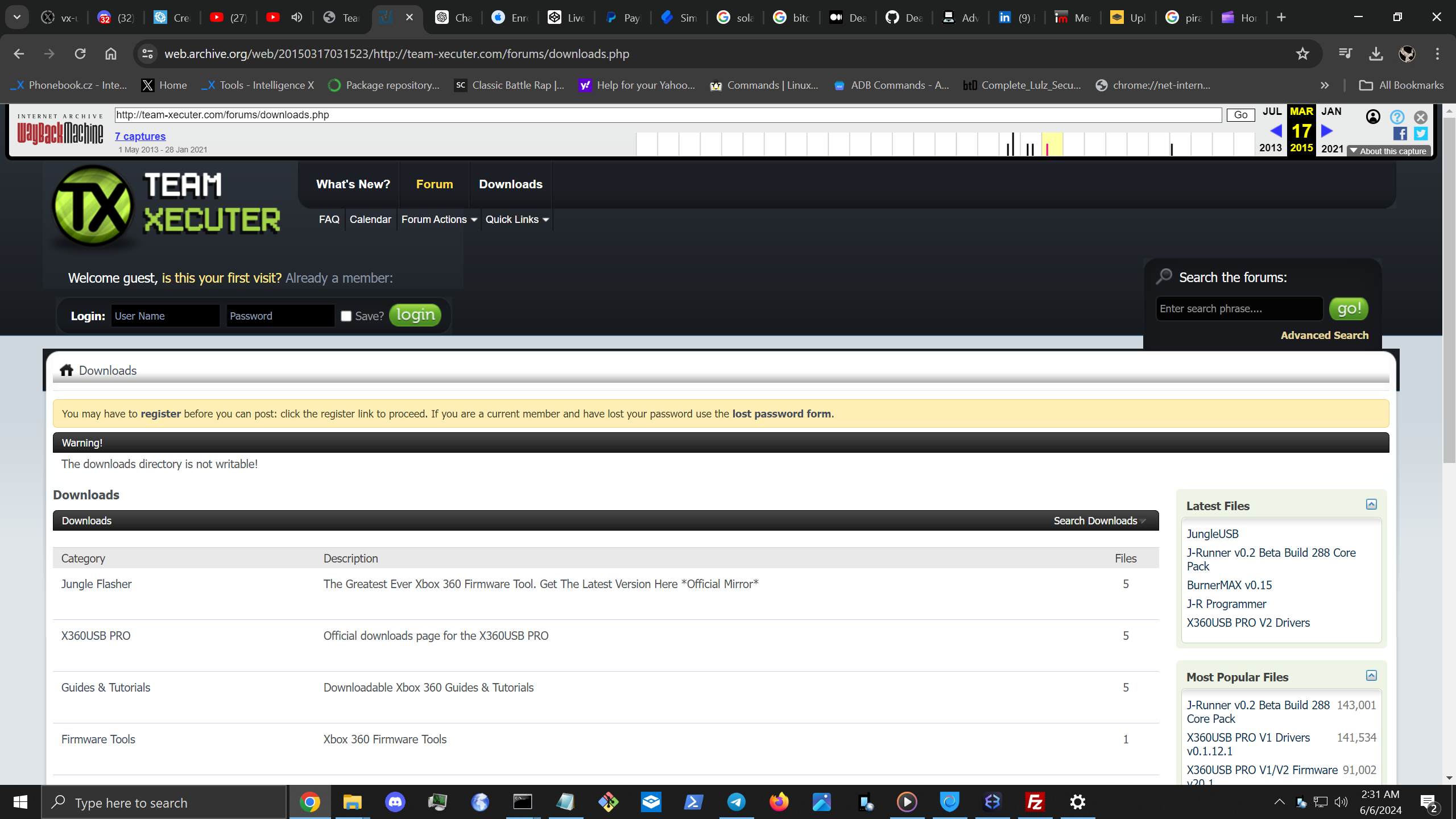
Task: Open Search Downloads dropdown
Action: [x=1099, y=521]
